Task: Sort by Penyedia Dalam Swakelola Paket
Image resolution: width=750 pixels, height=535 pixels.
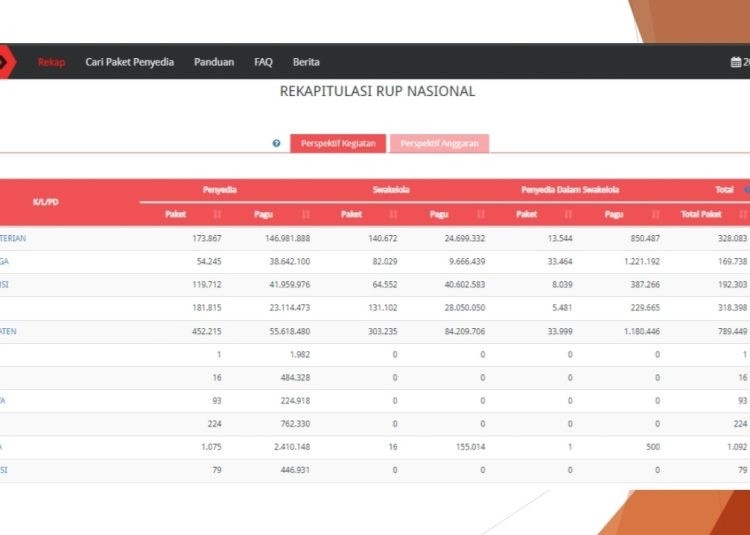Action: click(568, 214)
